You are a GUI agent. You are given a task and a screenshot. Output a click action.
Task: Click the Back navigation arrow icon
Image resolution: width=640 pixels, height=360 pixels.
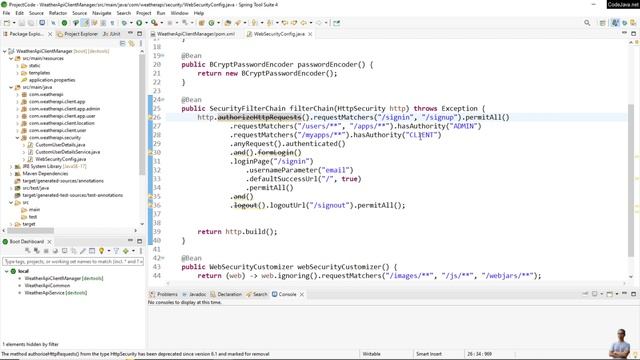[x=303, y=23]
